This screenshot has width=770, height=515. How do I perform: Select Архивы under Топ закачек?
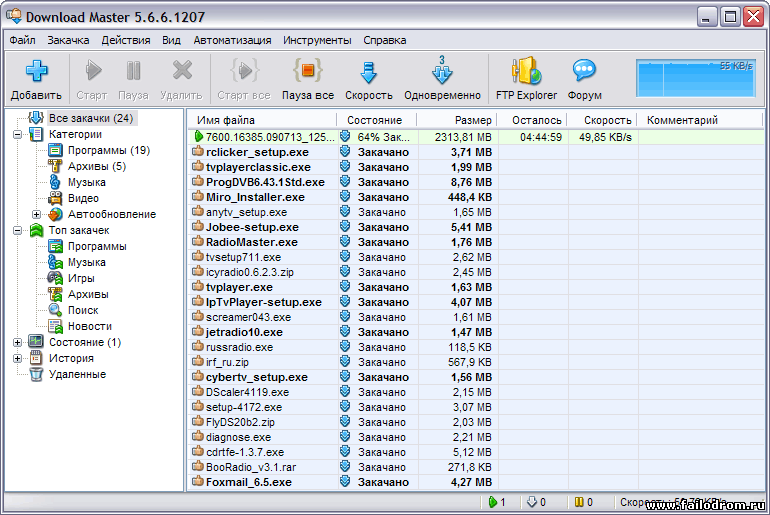click(88, 294)
